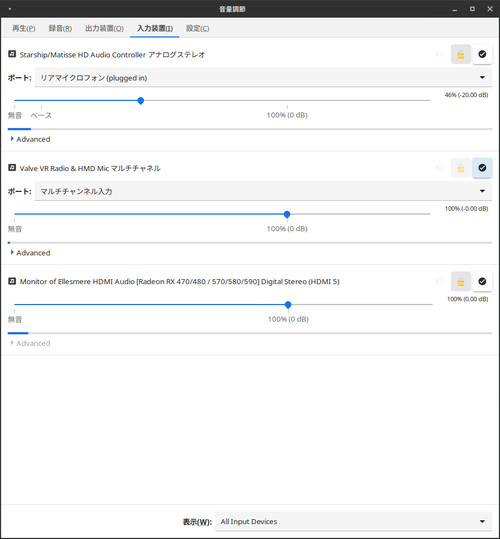This screenshot has width=500, height=539.
Task: Expand Advanced under Starship/Matisse HD Audio Controller
Action: point(30,139)
